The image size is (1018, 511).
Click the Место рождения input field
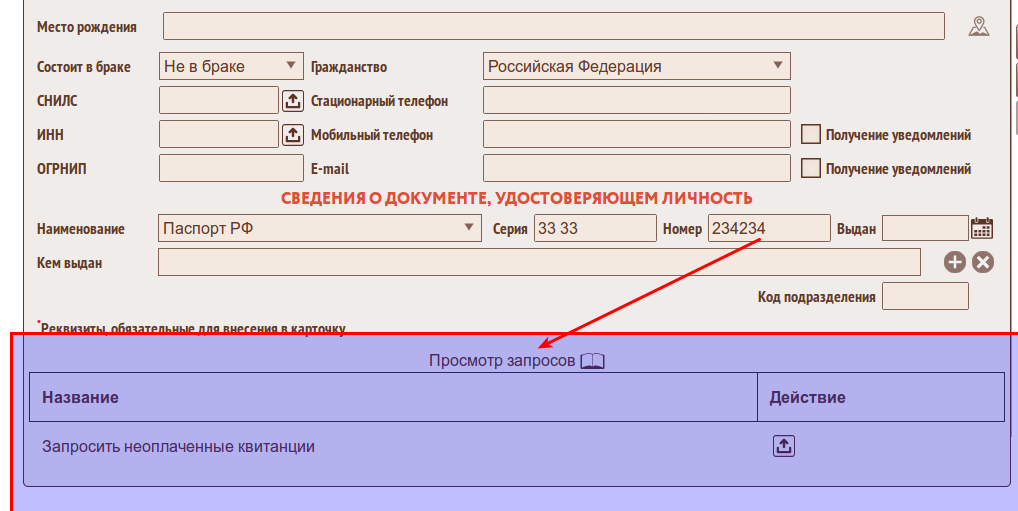tap(553, 27)
